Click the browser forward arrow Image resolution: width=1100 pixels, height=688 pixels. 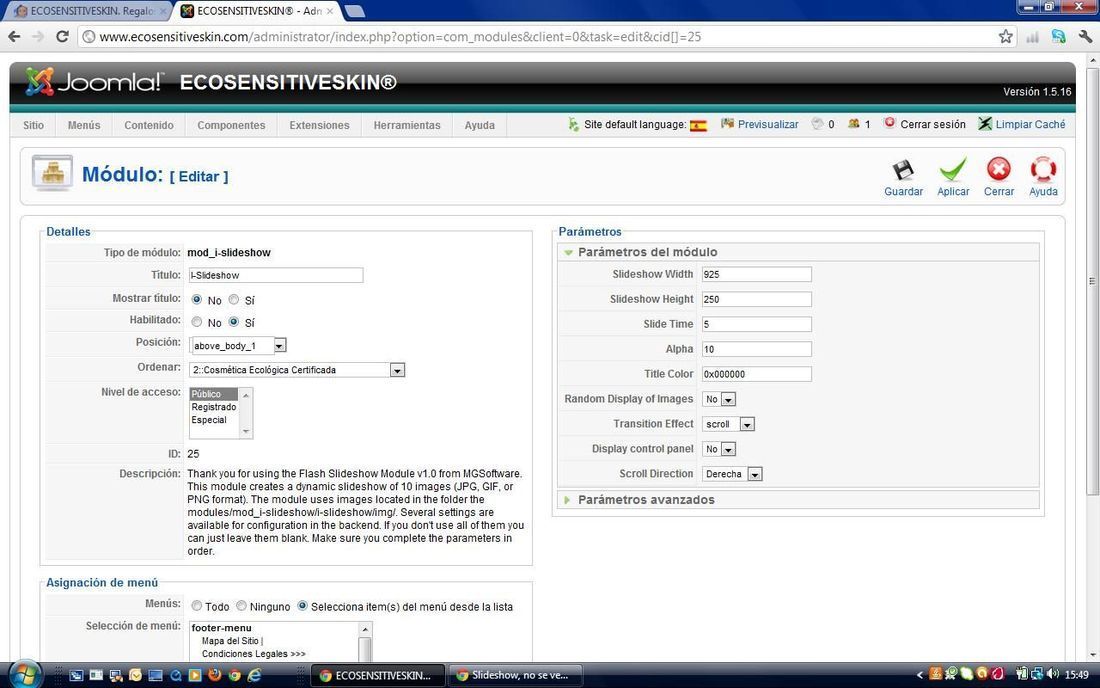[38, 36]
